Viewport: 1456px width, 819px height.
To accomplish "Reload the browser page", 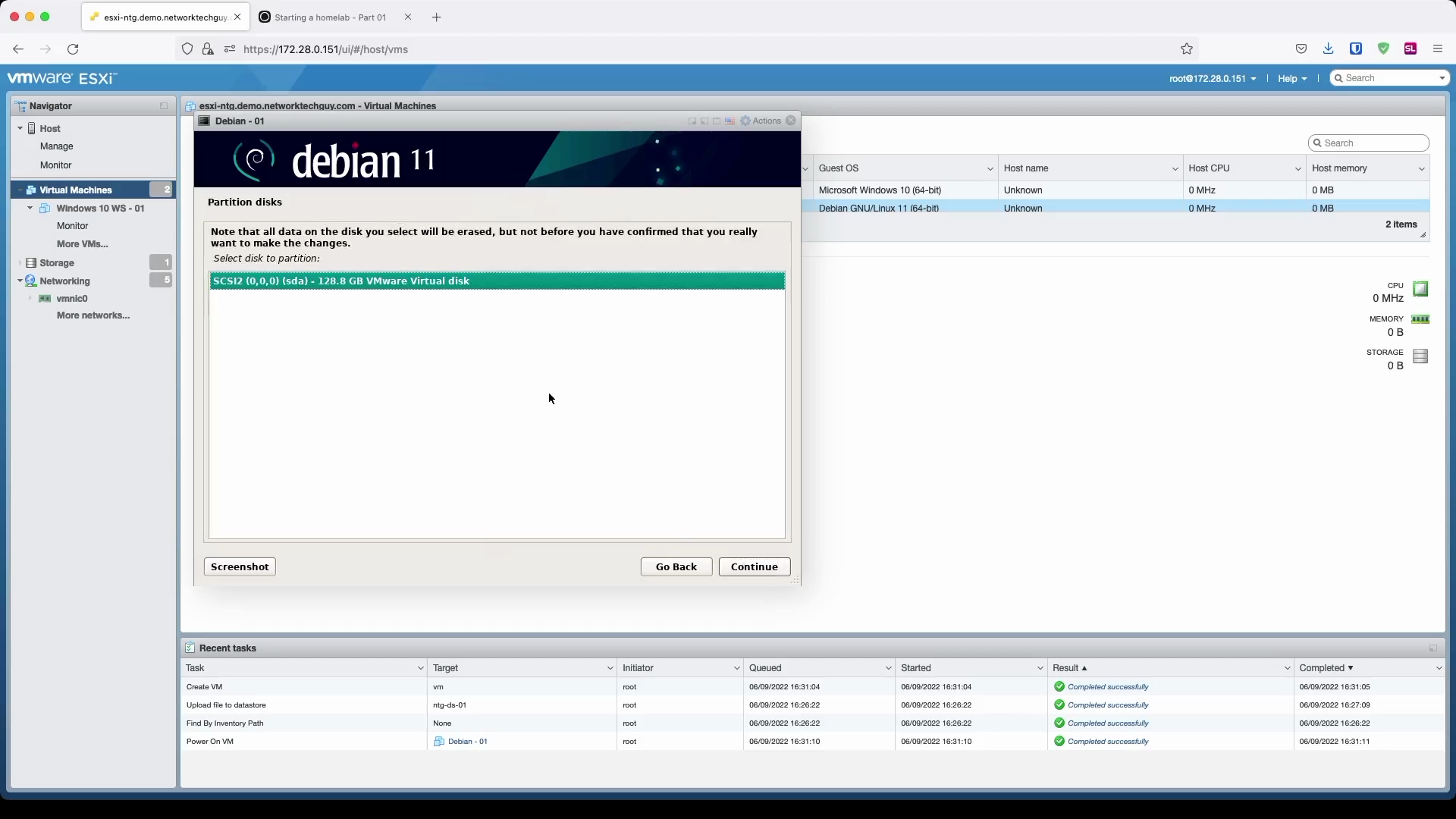I will coord(73,49).
